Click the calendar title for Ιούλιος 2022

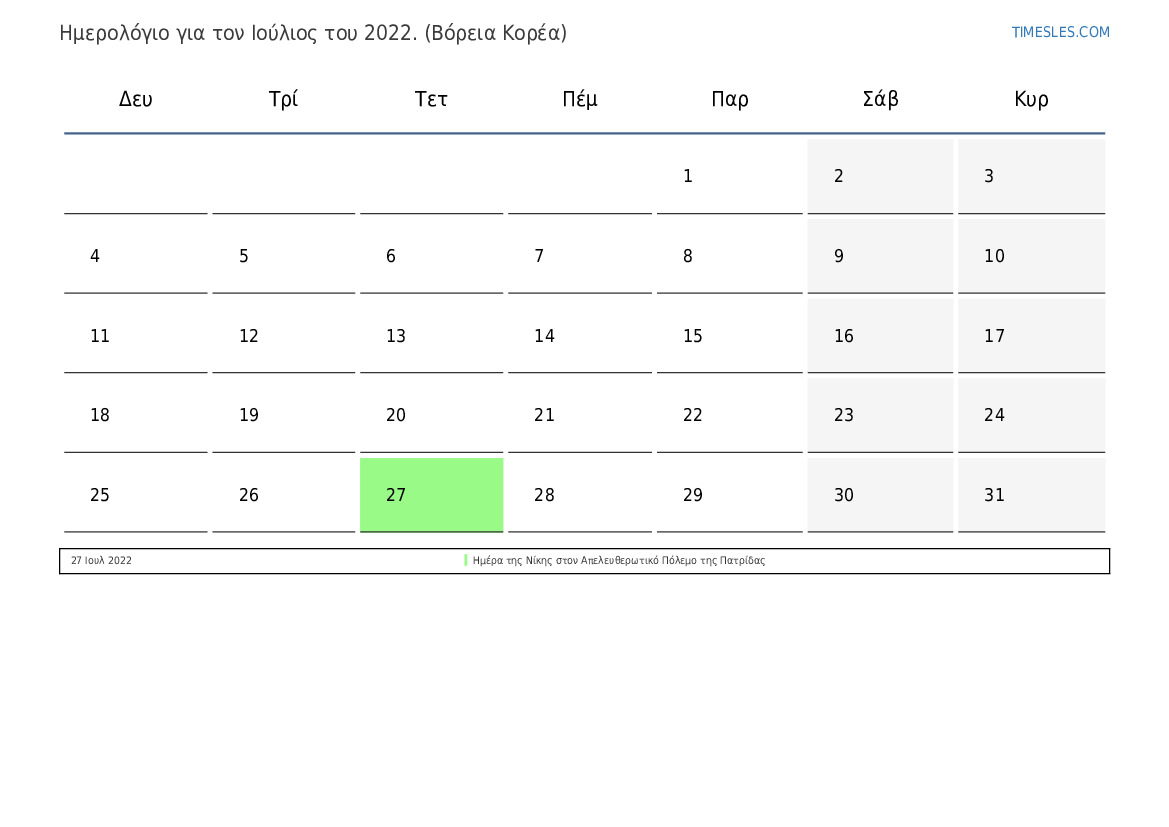(x=313, y=34)
